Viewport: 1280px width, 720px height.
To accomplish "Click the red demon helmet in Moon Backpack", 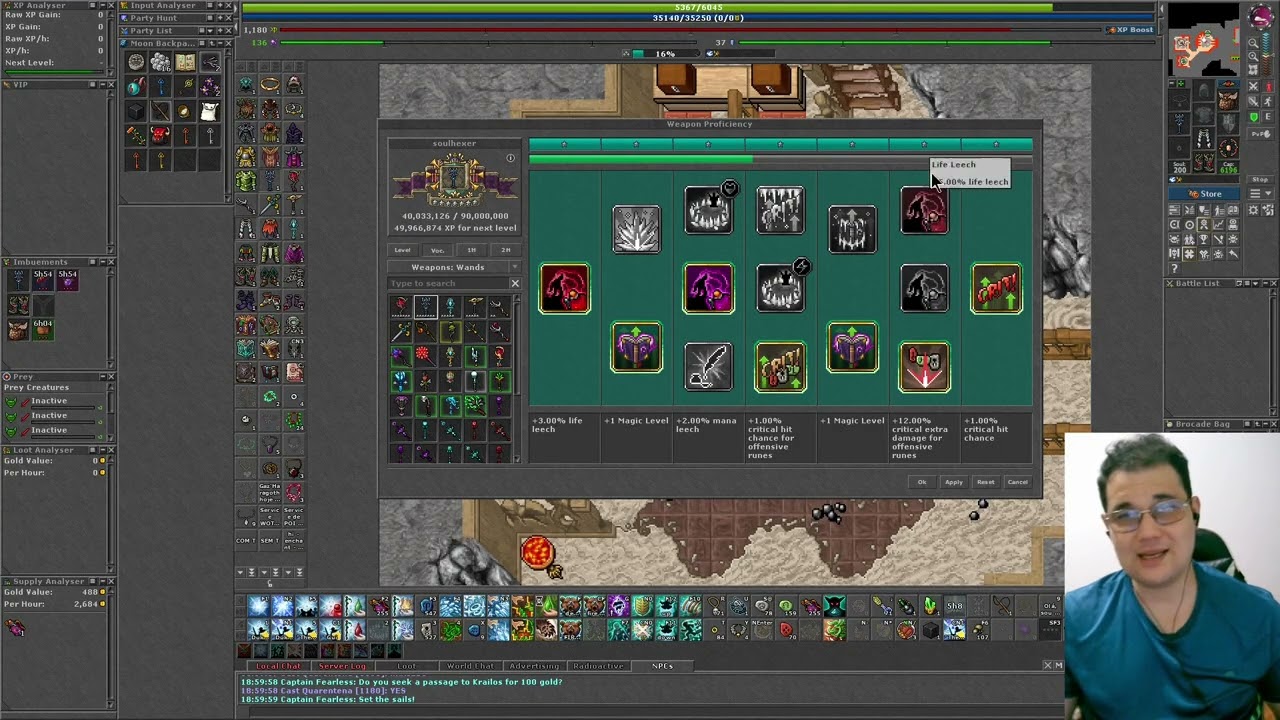I will tap(160, 135).
